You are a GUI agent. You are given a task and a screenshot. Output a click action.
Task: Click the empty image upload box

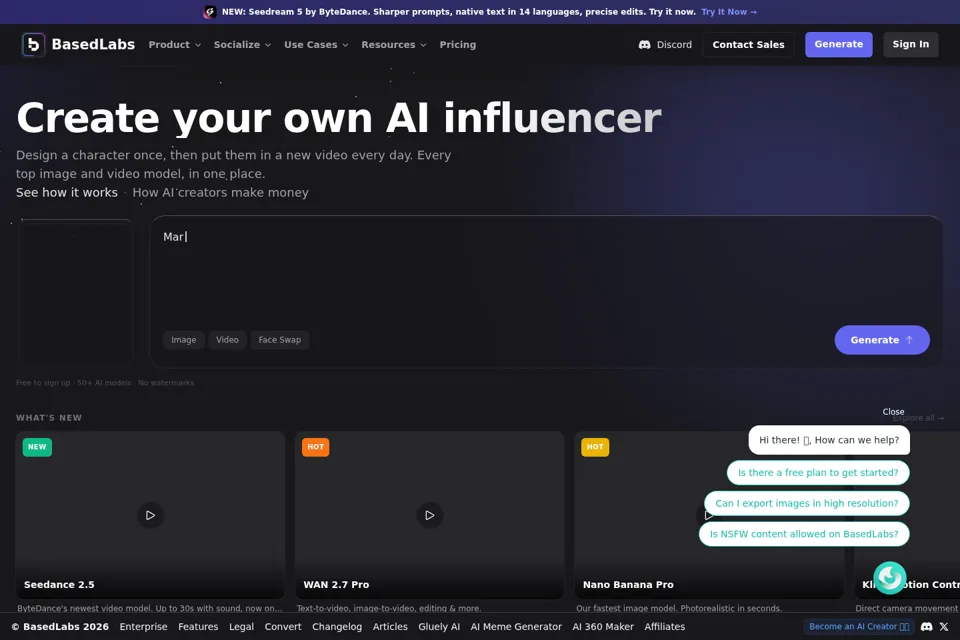(75, 293)
